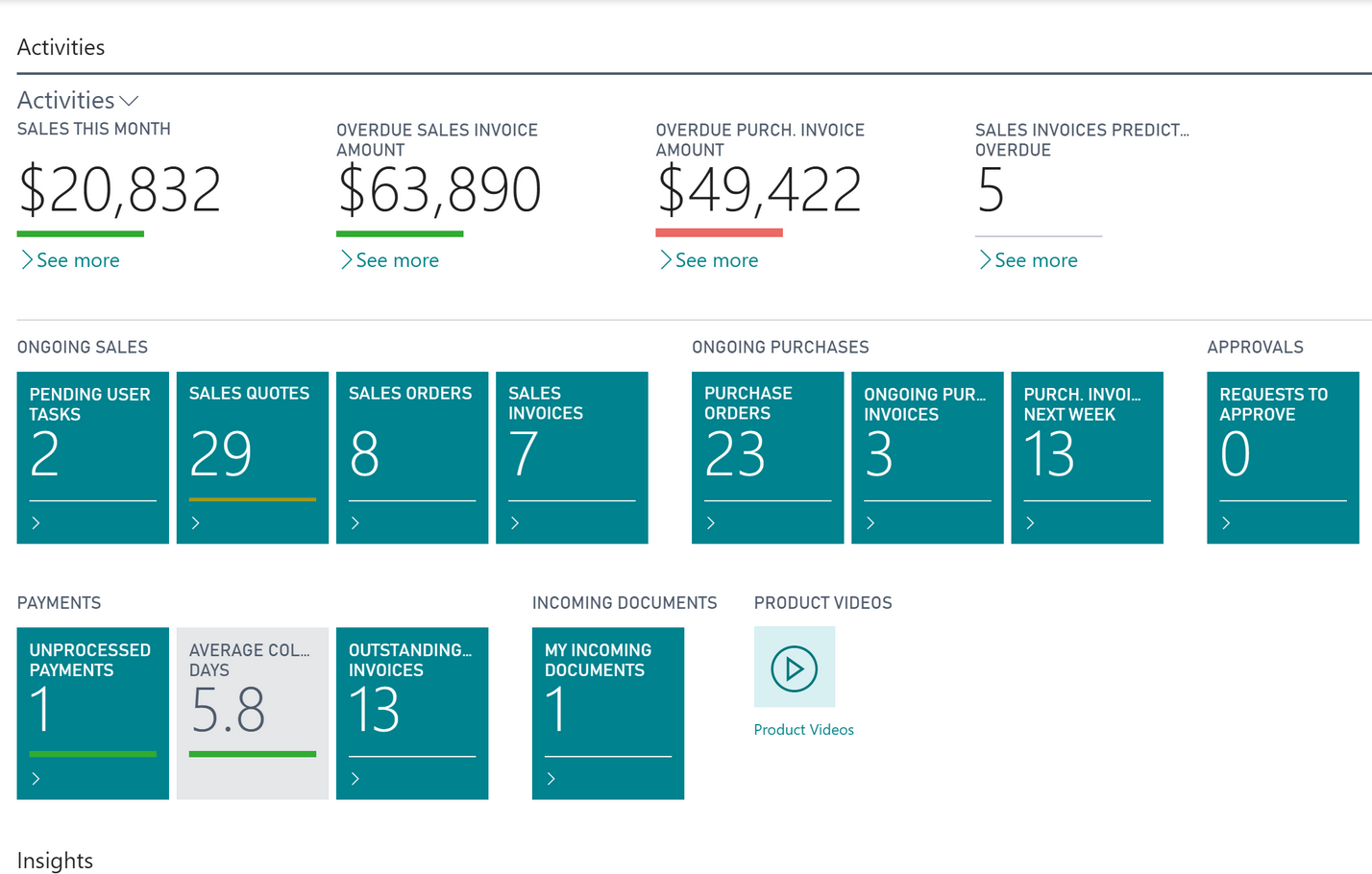Click the See more chevron under Sales Invoices Predicted

point(985,260)
